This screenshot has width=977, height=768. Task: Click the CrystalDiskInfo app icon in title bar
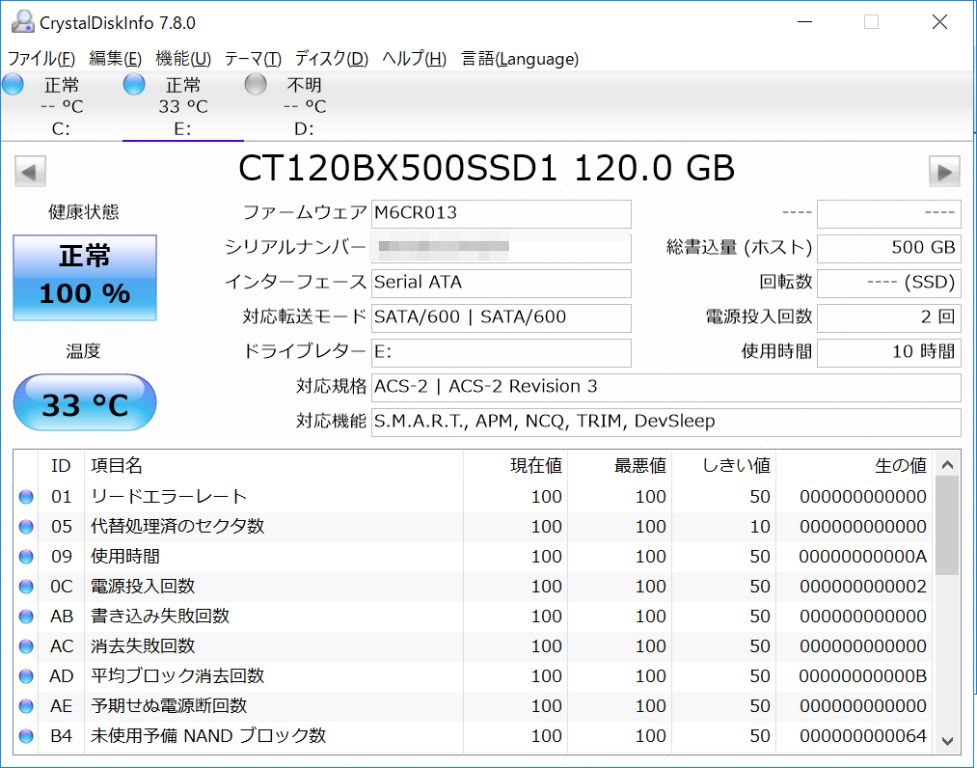[x=23, y=22]
